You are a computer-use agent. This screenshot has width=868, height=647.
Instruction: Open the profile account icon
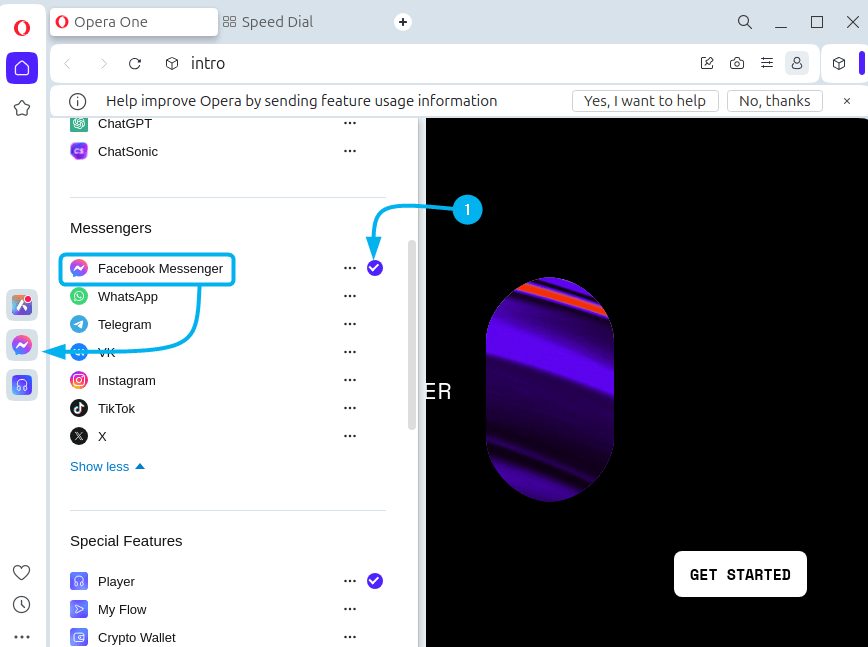click(x=797, y=63)
